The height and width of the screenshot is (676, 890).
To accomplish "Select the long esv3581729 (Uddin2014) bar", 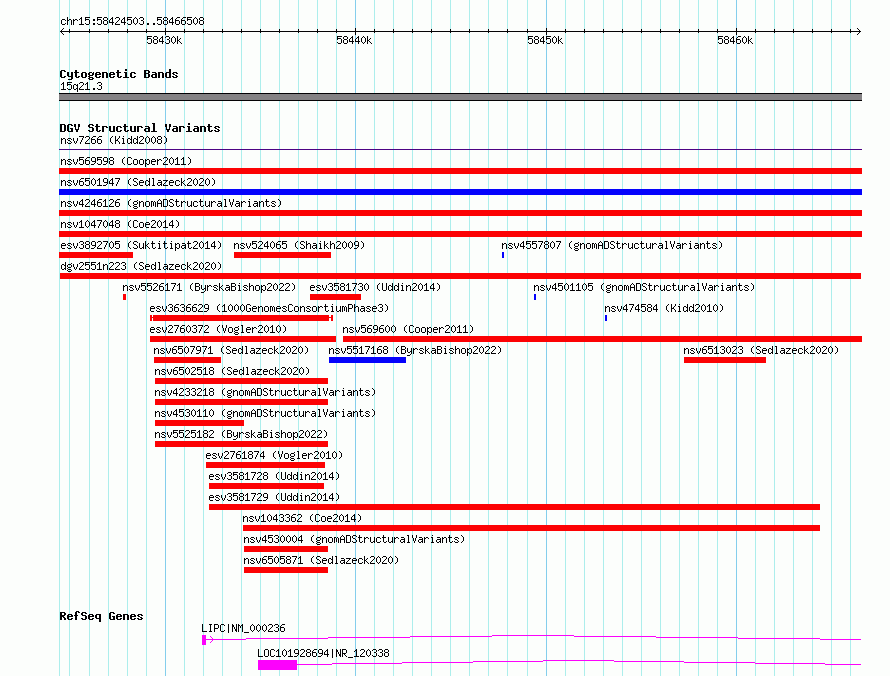I will pos(514,507).
